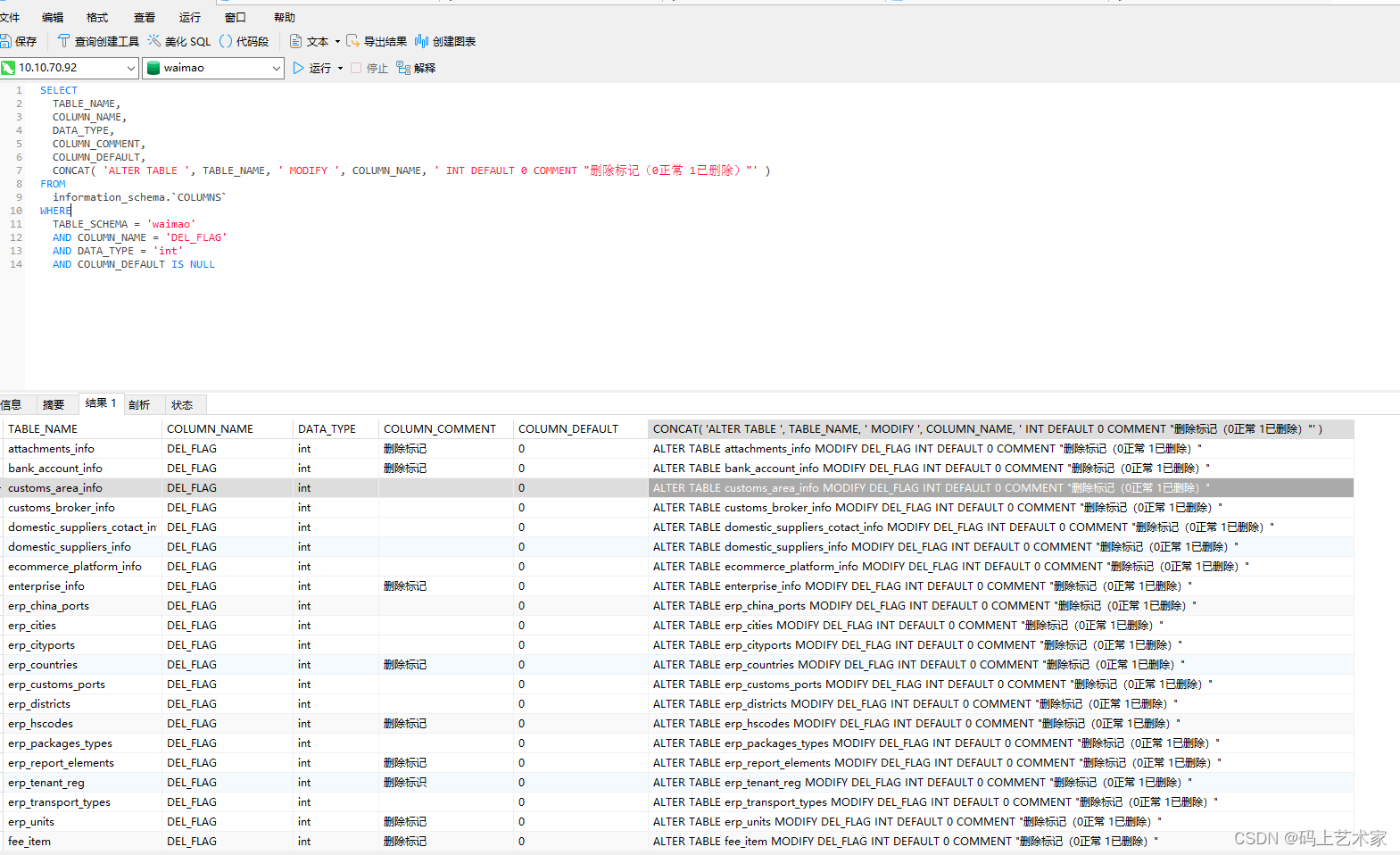Click line 14 COLUMN_DEFAULT IS NULL condition
The image size is (1400, 855).
(x=145, y=264)
